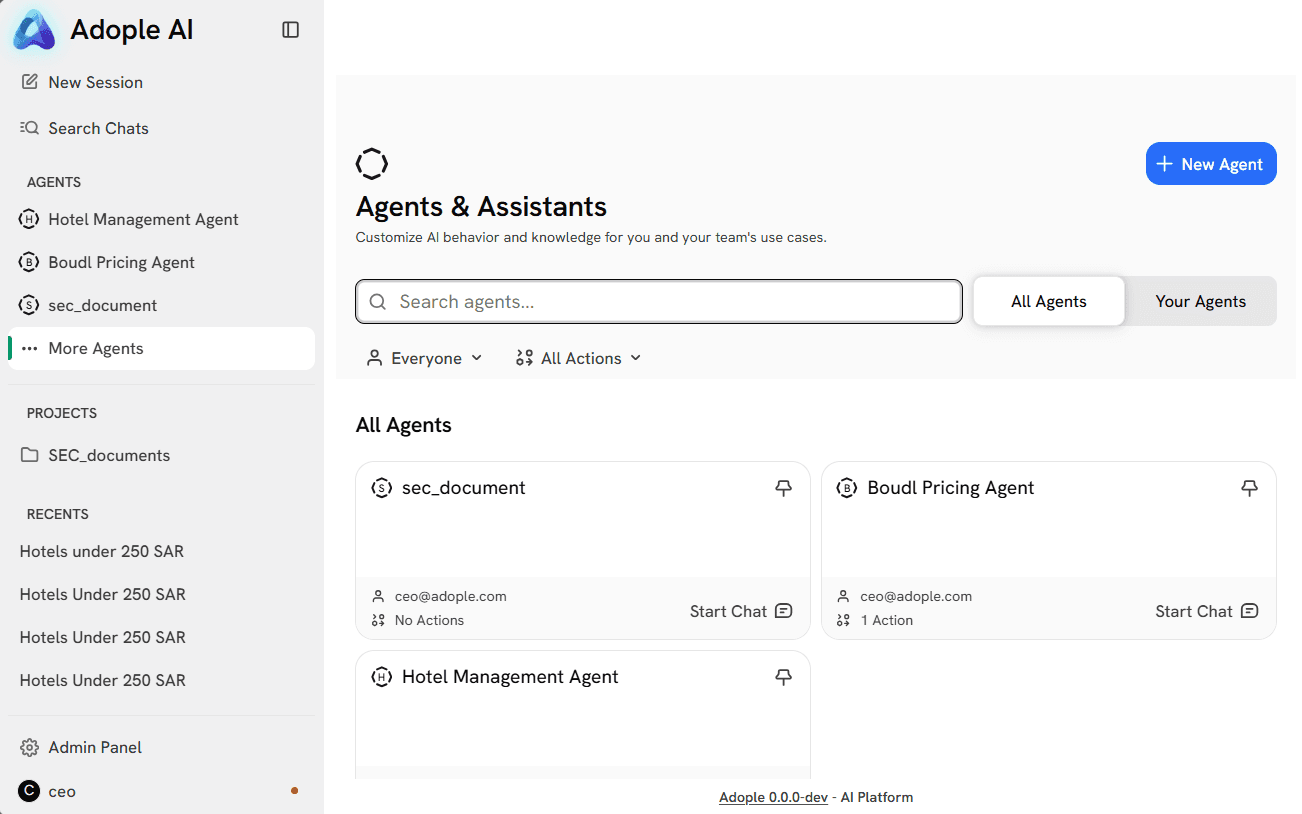Select Hotel Management Agent in sidebar
Image resolution: width=1302 pixels, height=814 pixels.
pos(161,219)
